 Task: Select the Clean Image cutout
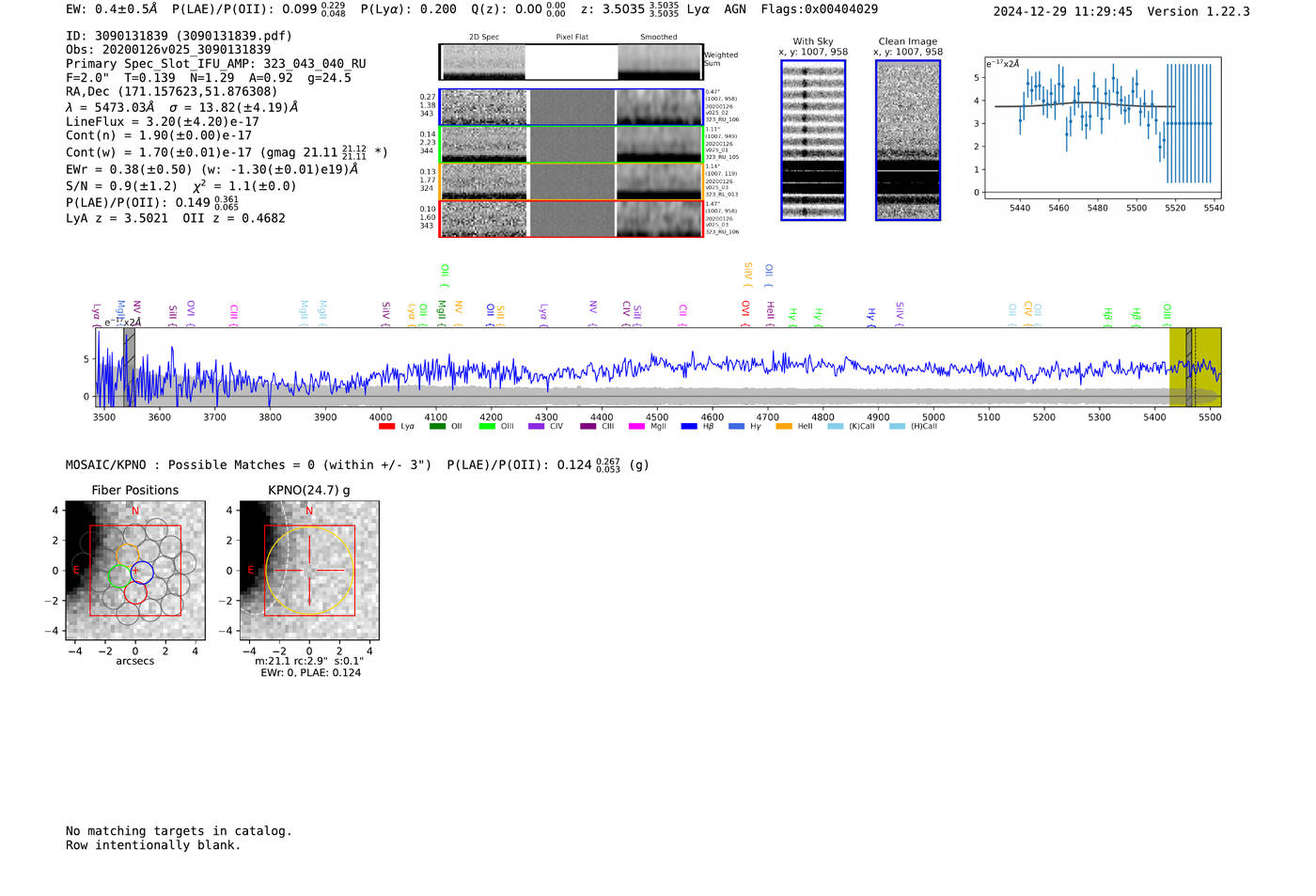[908, 140]
